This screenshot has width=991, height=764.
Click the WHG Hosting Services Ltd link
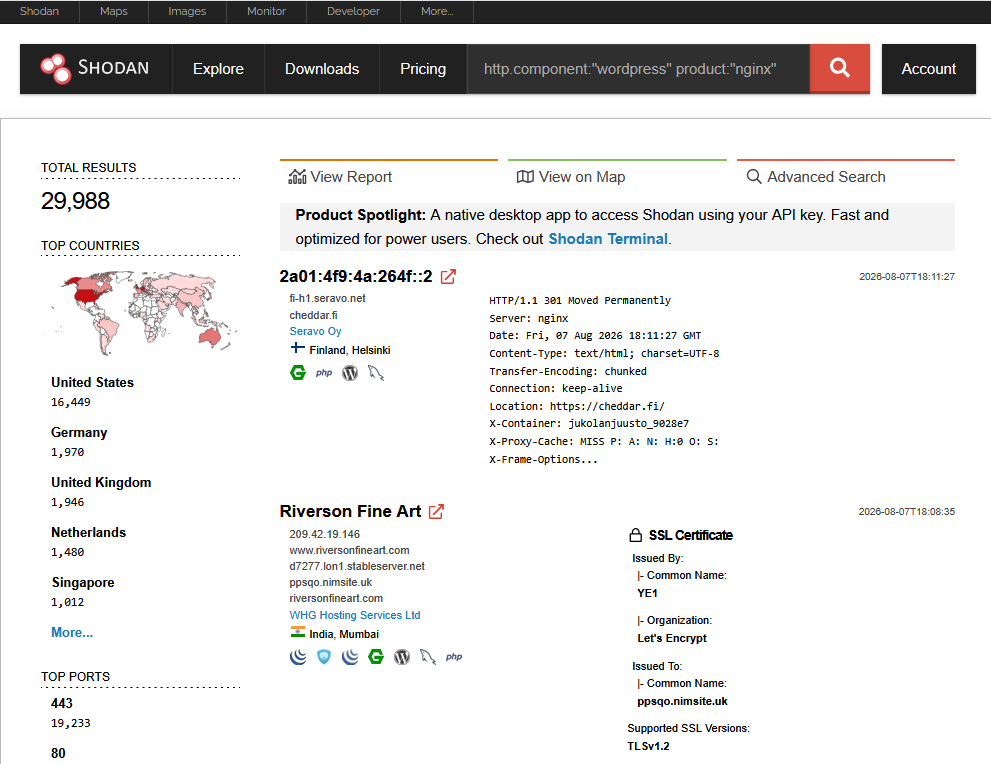coord(355,615)
